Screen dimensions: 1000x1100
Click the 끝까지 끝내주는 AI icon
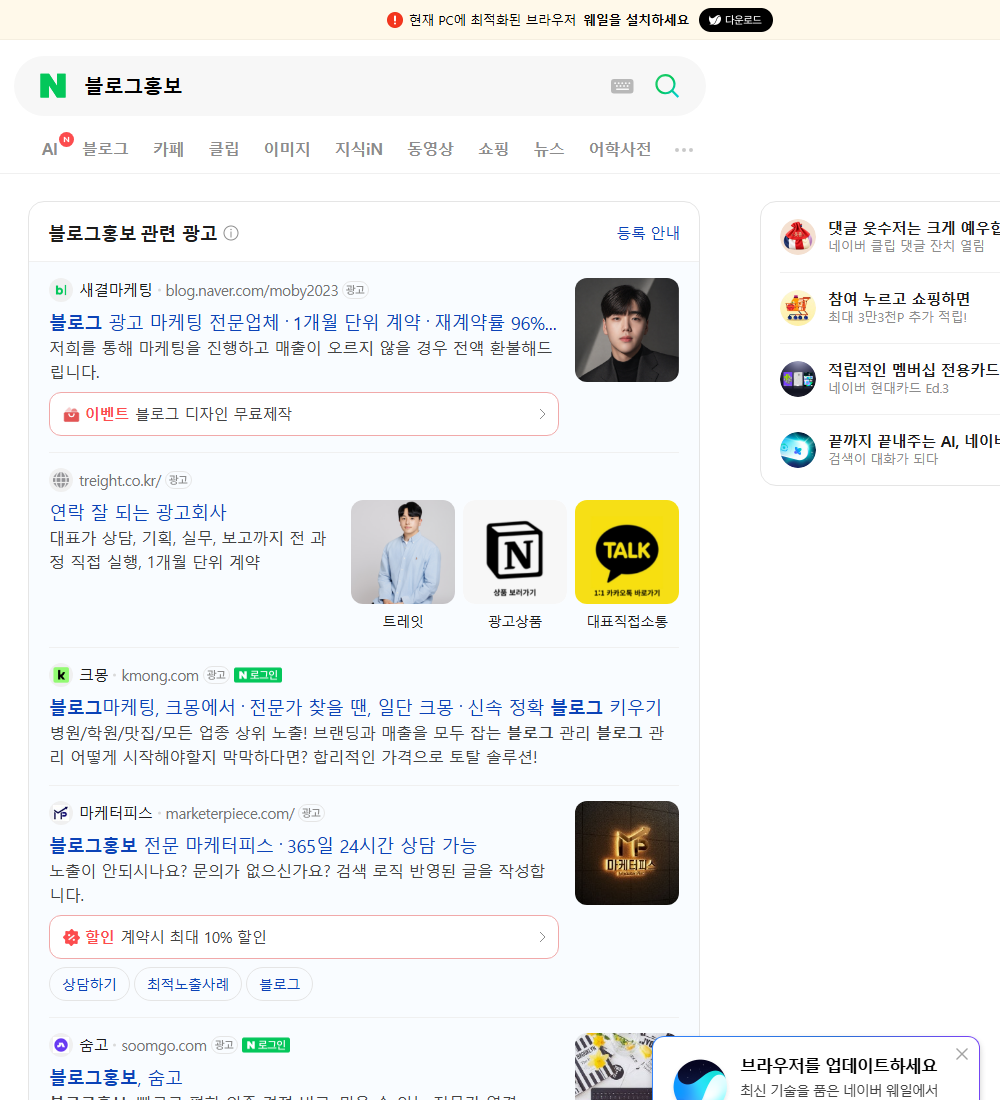(798, 450)
